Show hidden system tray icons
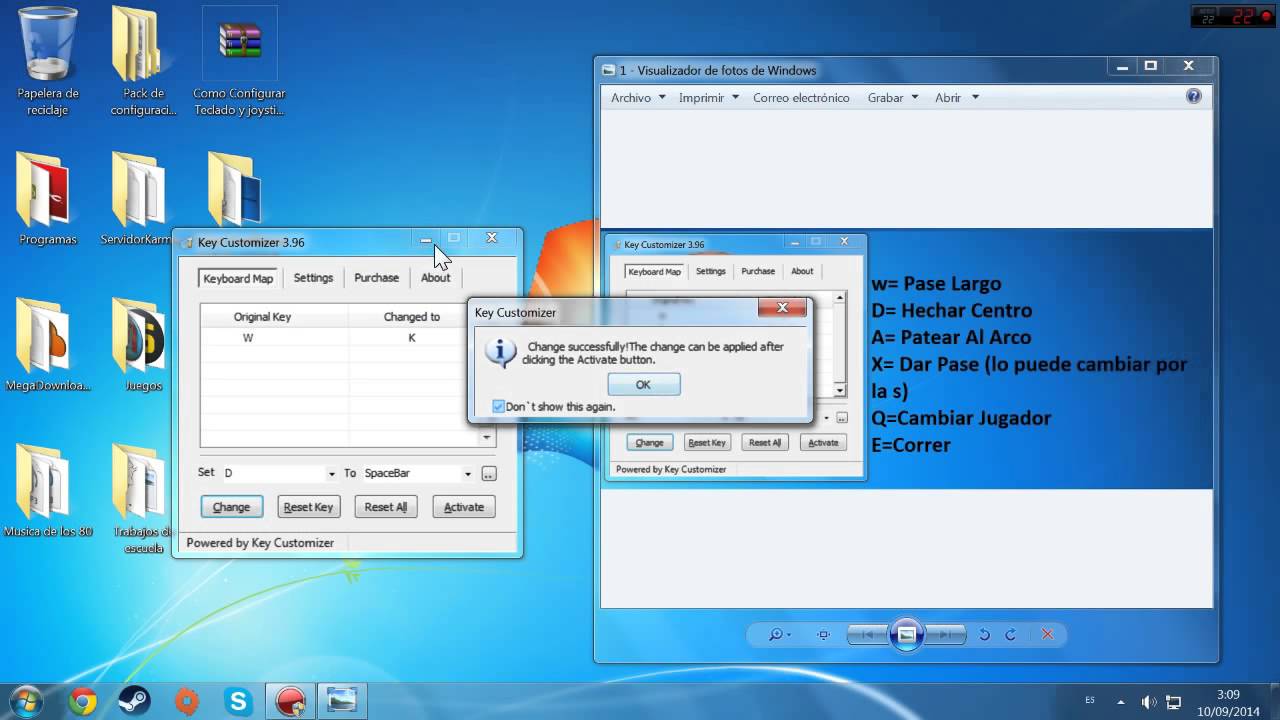 click(x=1120, y=702)
